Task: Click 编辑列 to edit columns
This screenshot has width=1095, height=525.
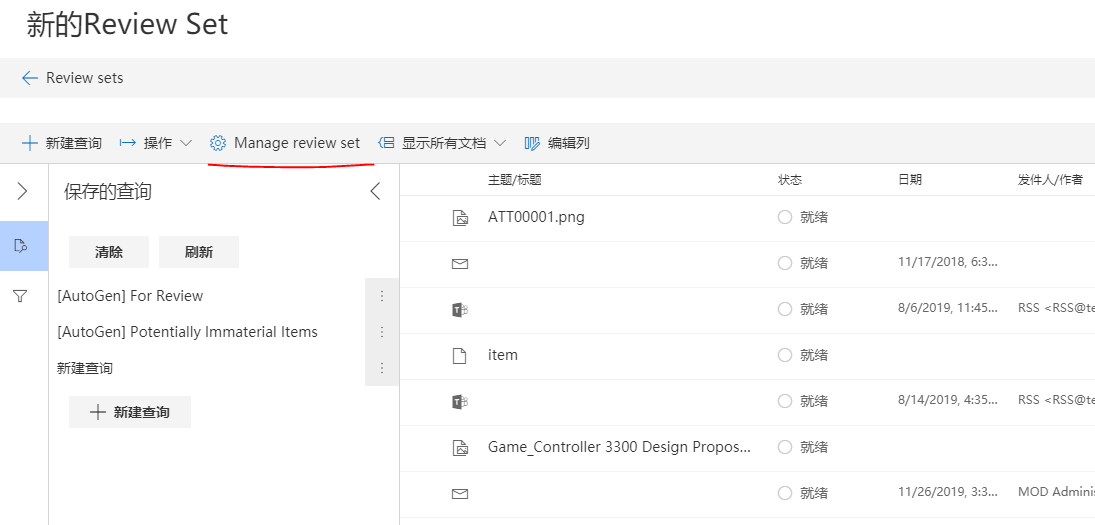Action: coord(568,143)
